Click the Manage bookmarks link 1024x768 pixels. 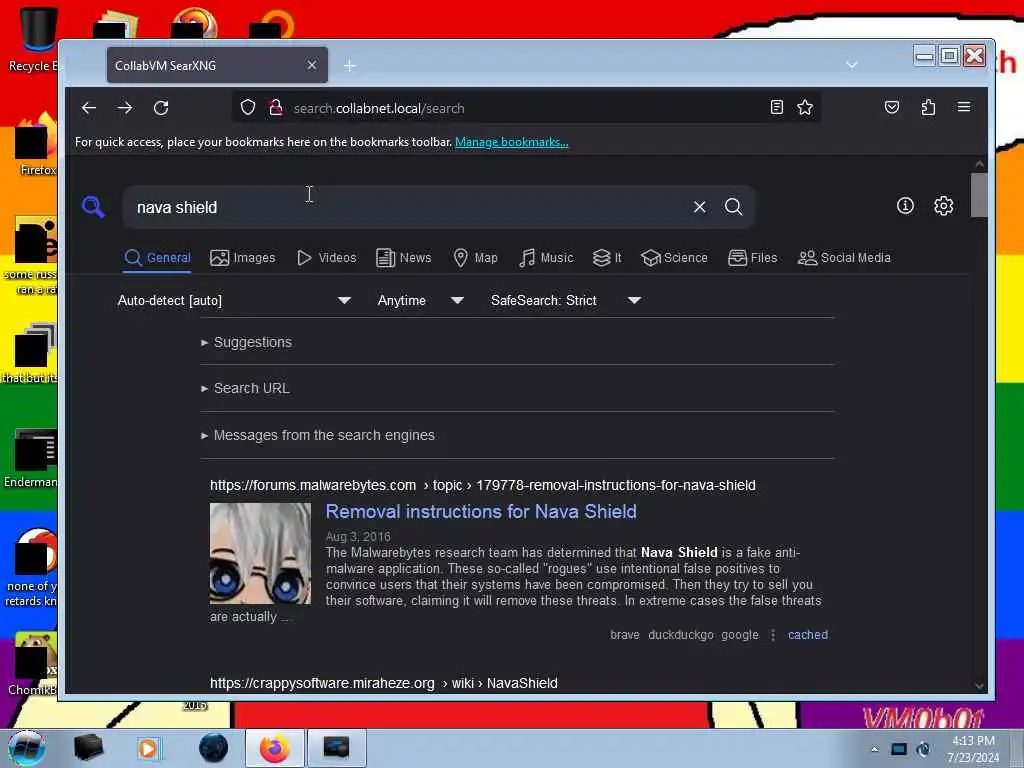511,142
